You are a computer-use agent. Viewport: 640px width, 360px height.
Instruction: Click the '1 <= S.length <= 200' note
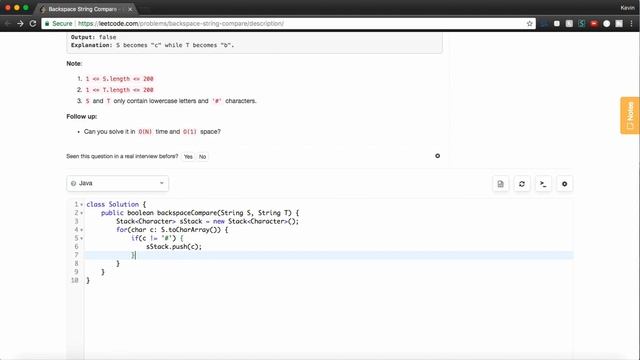tap(120, 79)
